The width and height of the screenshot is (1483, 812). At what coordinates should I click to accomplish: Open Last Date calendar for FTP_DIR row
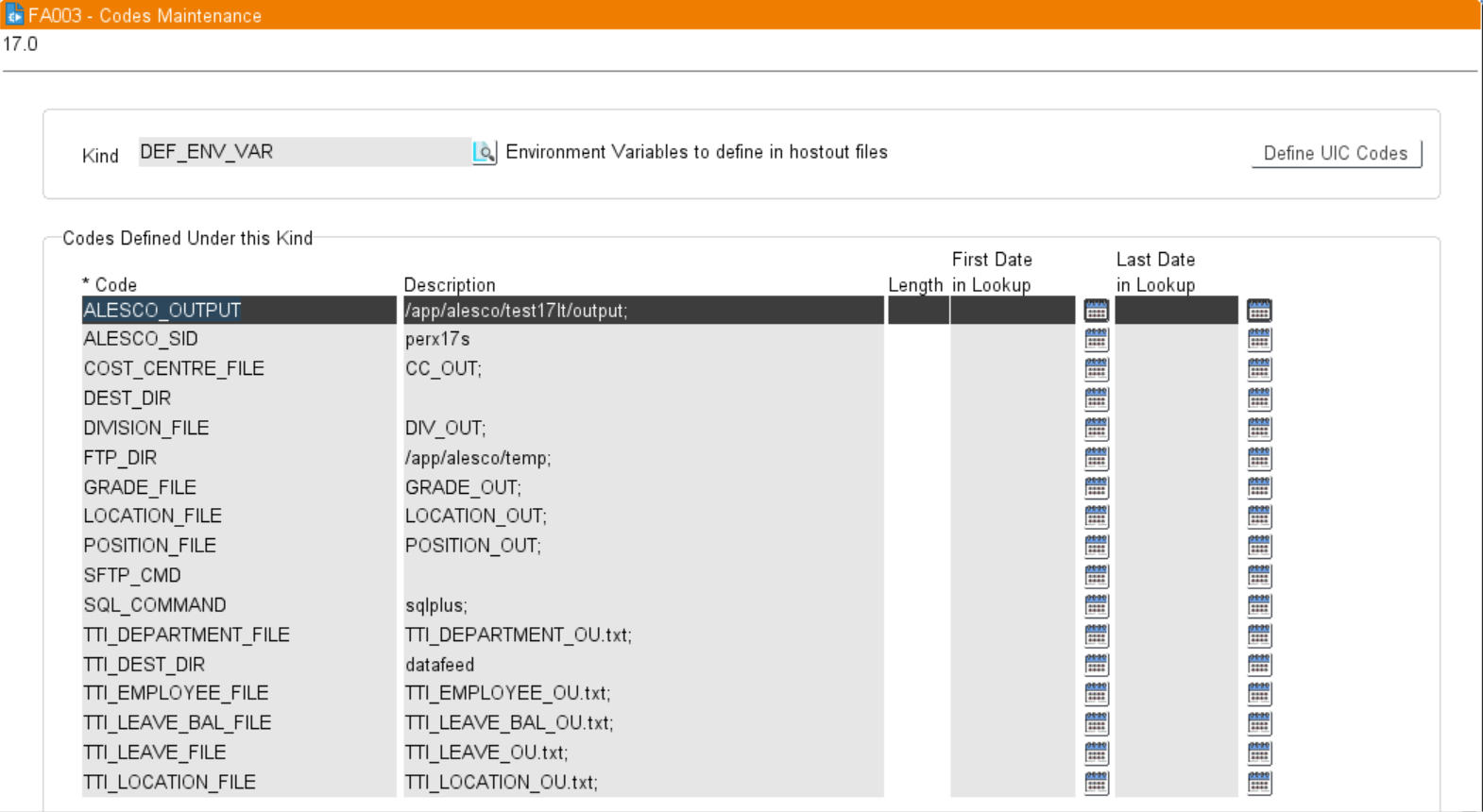[x=1259, y=458]
